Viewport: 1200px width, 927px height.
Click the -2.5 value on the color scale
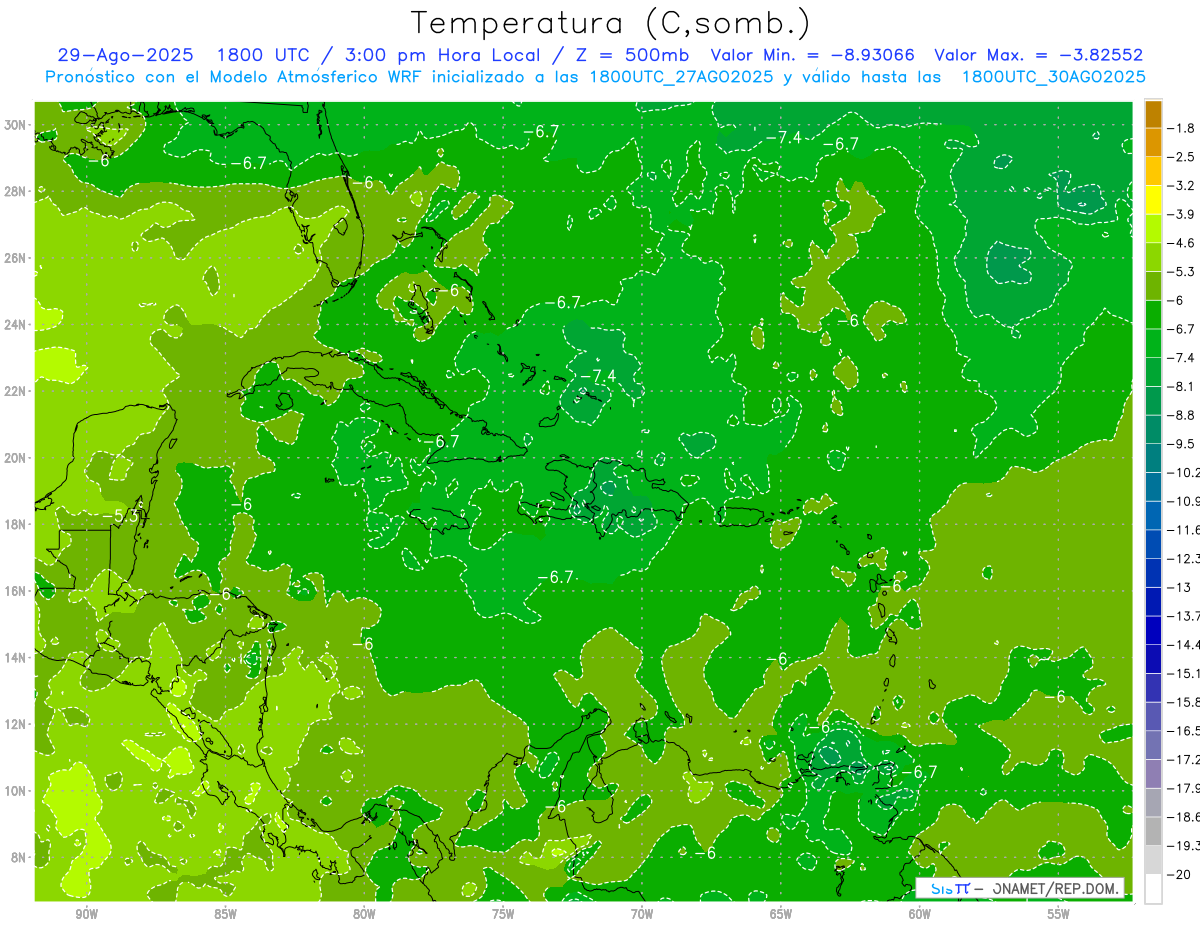(1182, 157)
